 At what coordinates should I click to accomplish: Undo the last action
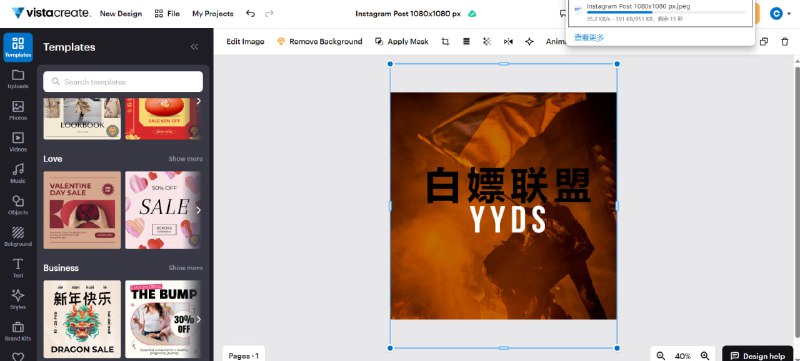[x=250, y=14]
